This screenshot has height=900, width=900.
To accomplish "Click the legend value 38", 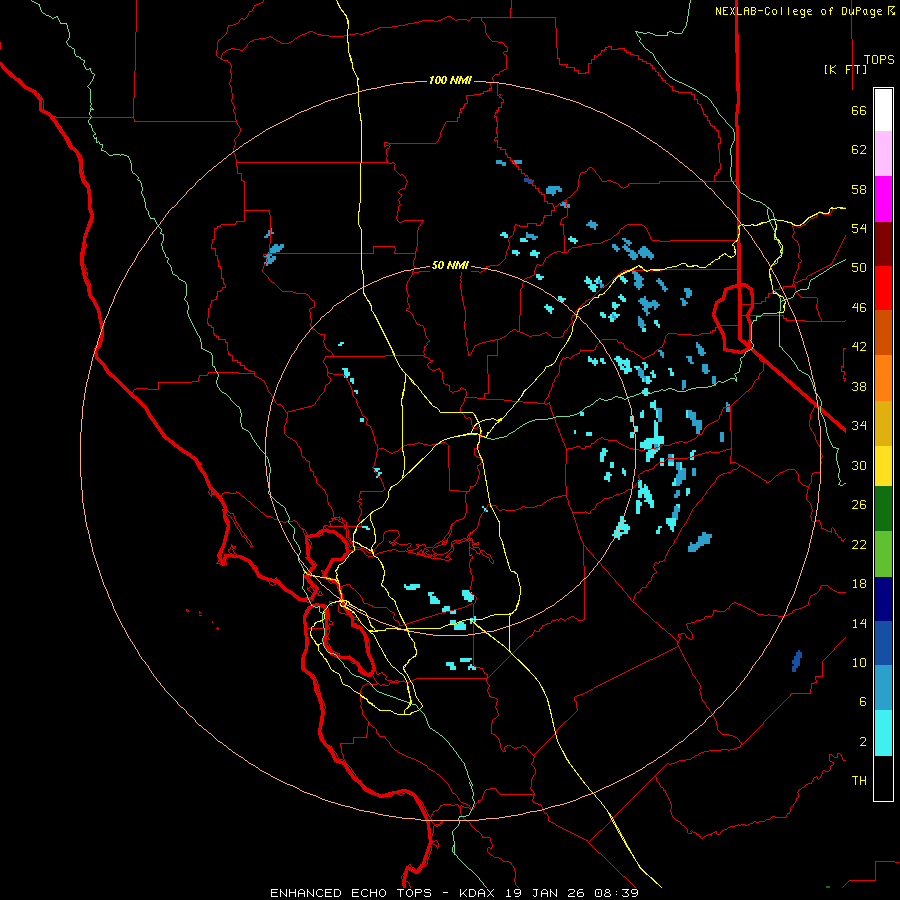I will click(859, 386).
